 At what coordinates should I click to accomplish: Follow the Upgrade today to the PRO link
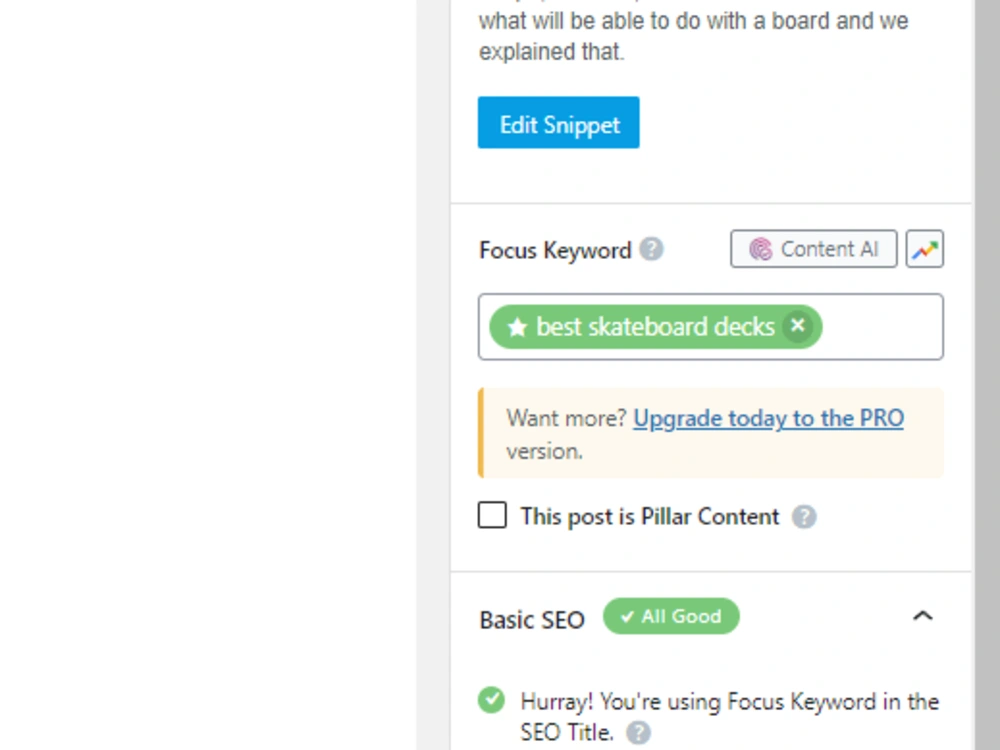point(768,418)
